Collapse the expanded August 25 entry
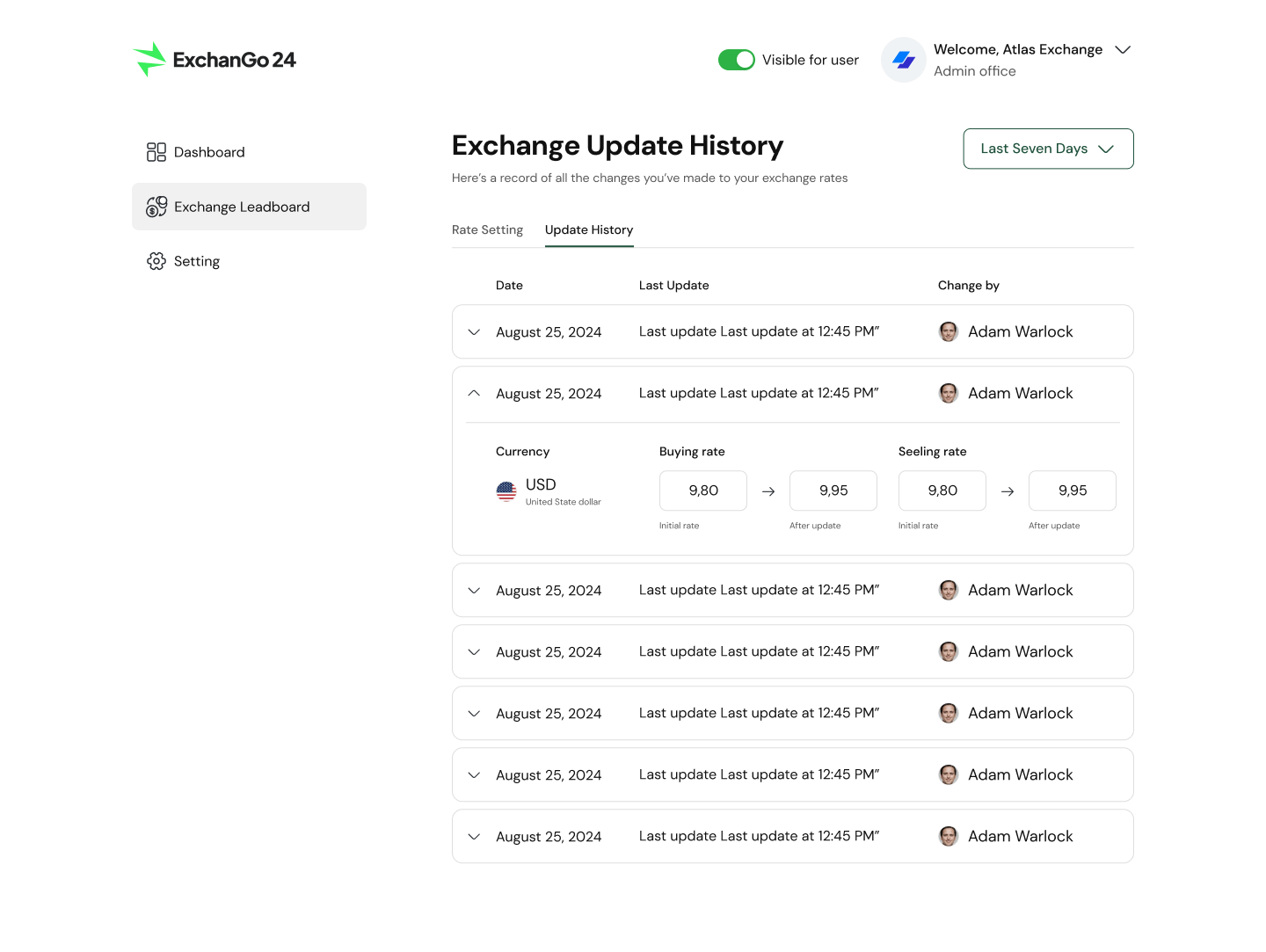This screenshot has height=952, width=1266. 474,393
